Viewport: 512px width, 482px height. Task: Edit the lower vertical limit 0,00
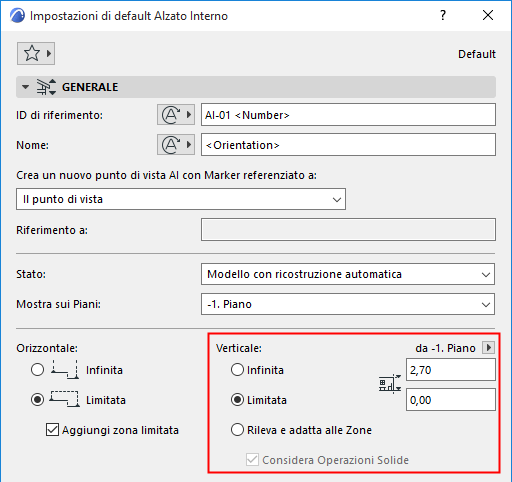pos(451,400)
